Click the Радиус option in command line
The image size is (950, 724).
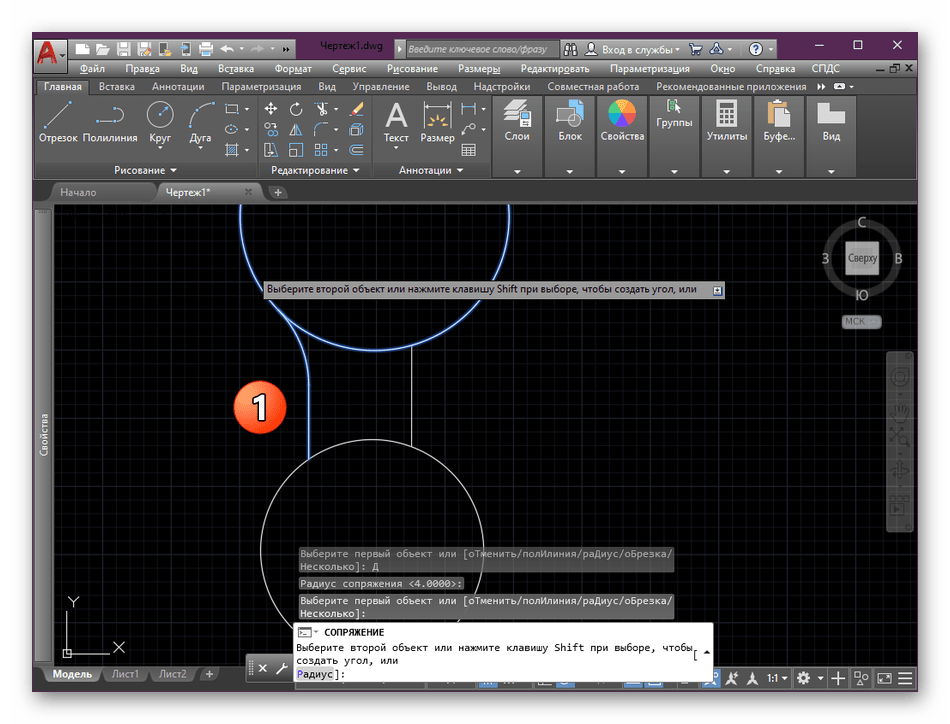point(319,674)
